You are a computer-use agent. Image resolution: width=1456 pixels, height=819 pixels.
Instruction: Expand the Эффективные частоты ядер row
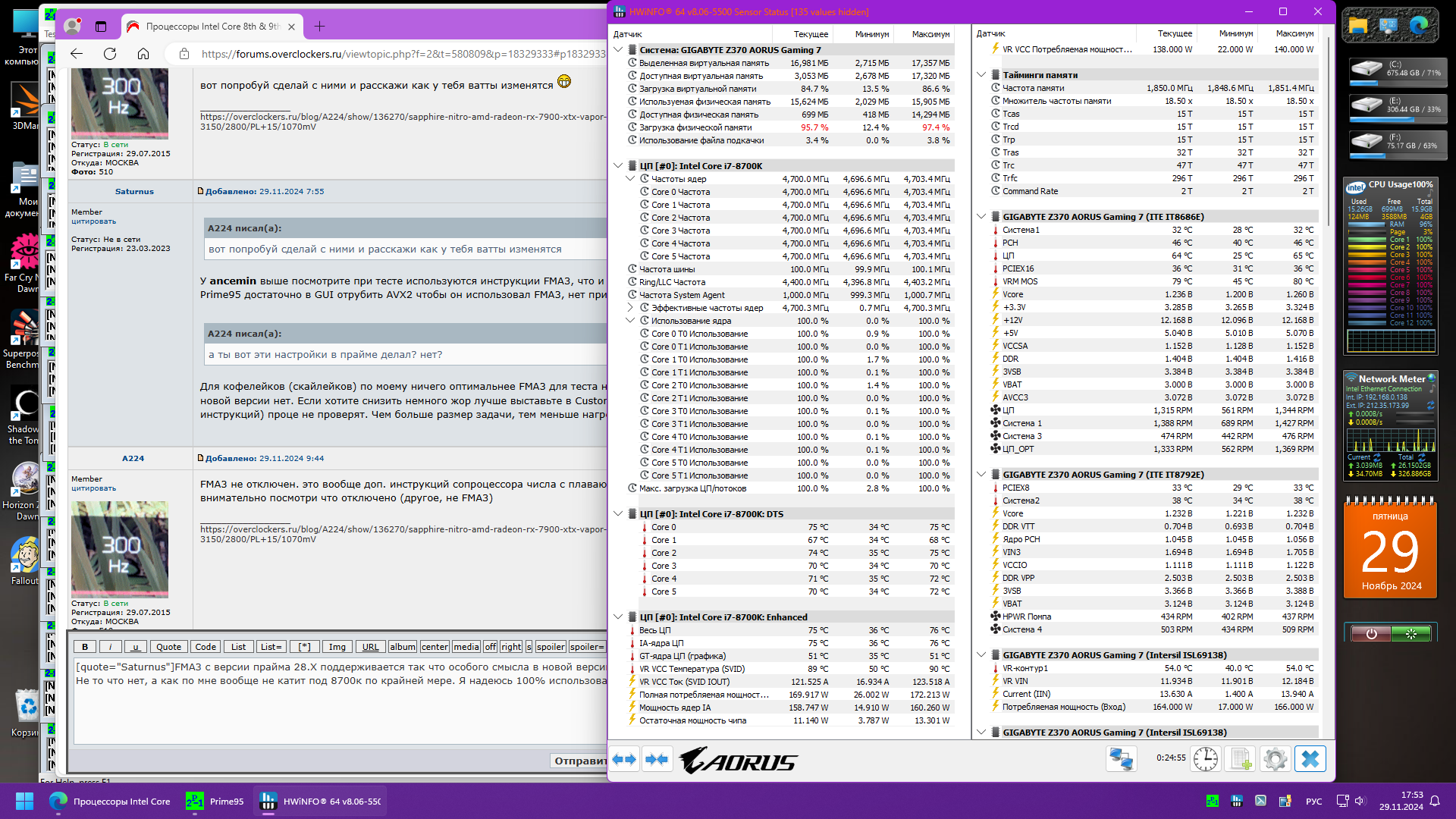630,308
